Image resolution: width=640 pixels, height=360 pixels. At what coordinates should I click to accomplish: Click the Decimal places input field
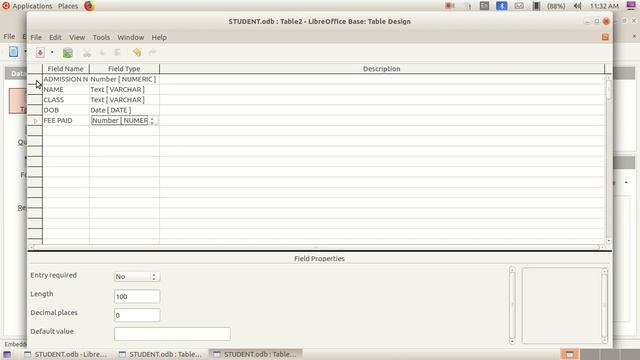[x=137, y=315]
